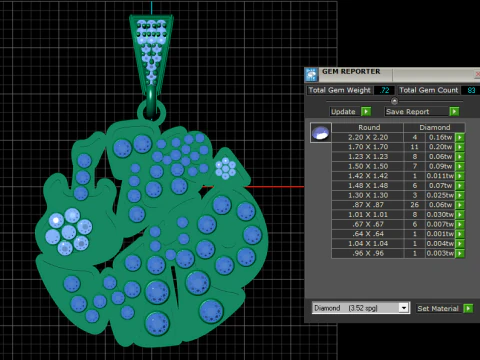Click the Total Gem Count label

429,90
